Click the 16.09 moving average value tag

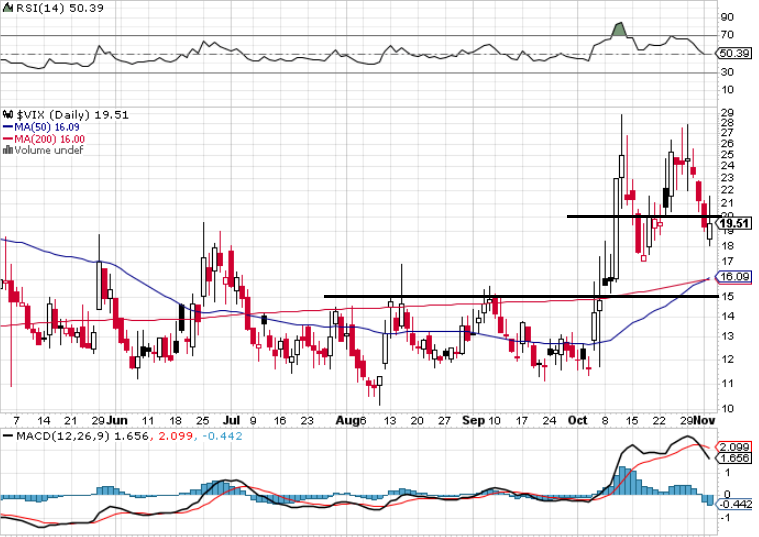735,276
